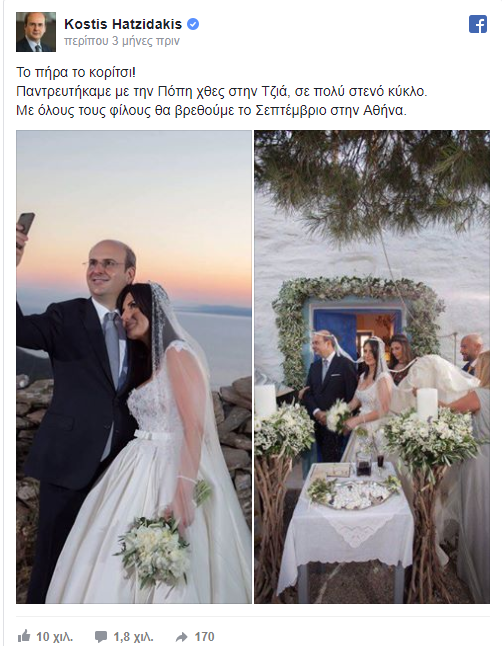
Task: Click the thumbs-up like icon
Action: point(24,636)
